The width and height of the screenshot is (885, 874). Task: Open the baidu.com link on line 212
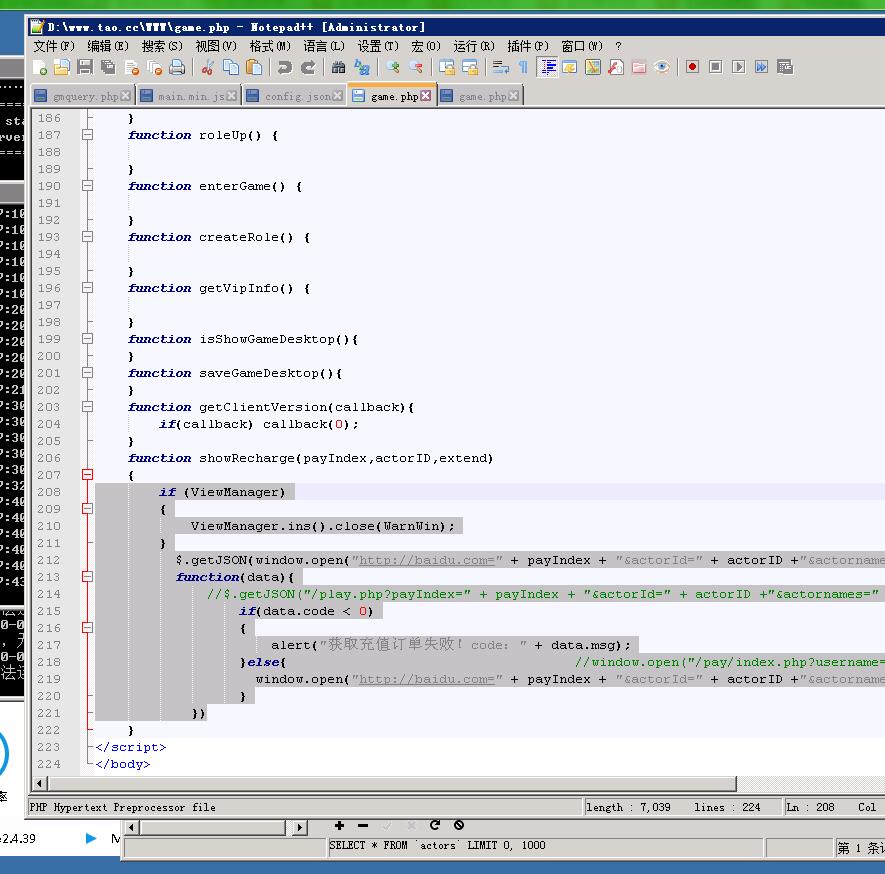[427, 560]
